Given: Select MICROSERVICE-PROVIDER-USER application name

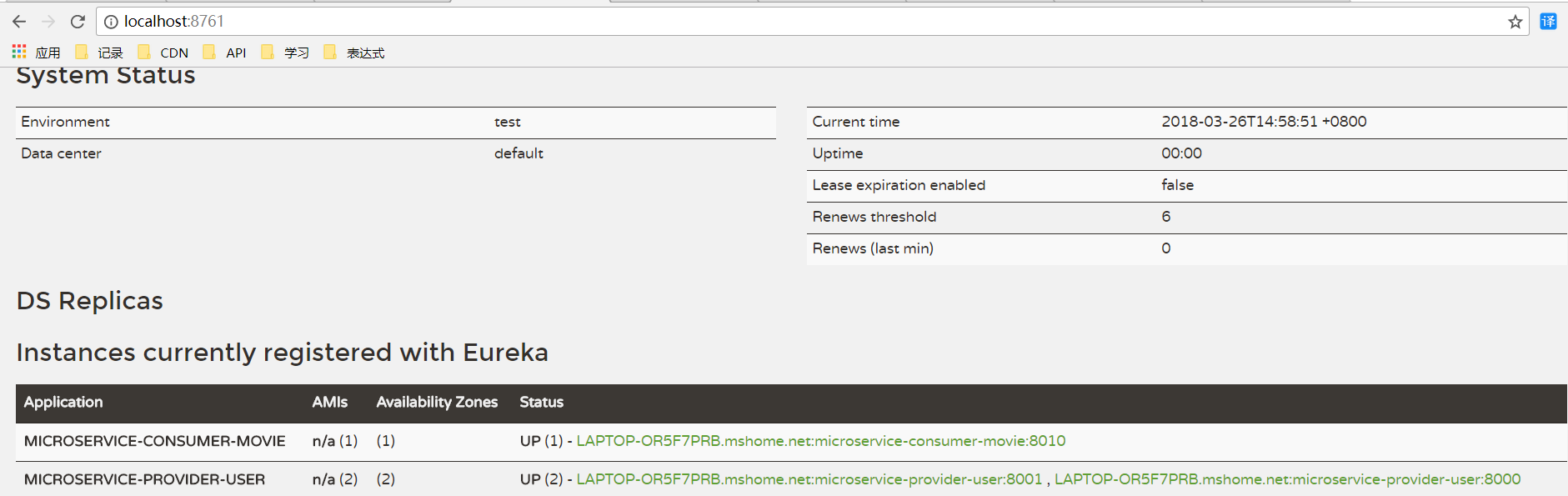Looking at the screenshot, I should (x=145, y=479).
